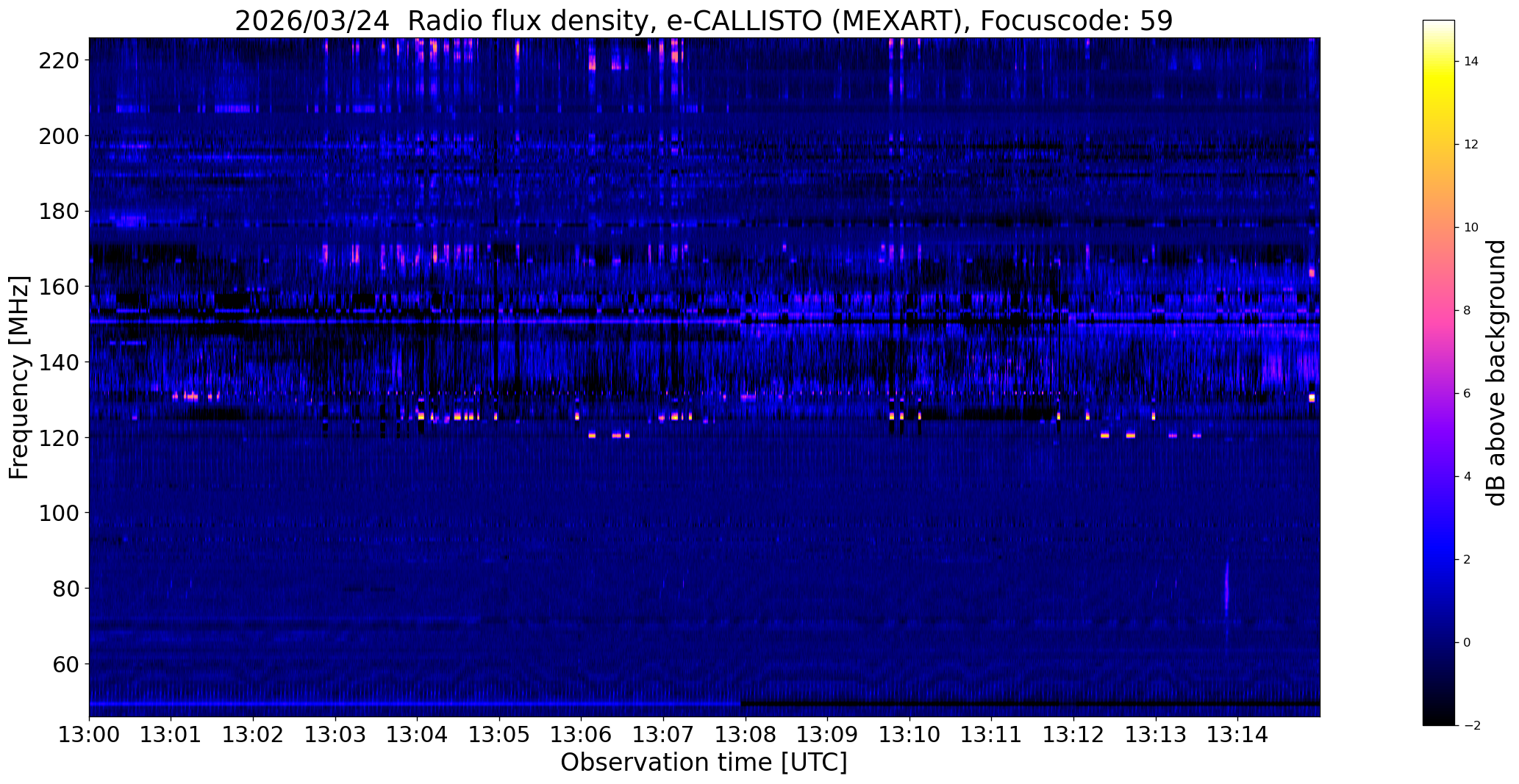1519x784 pixels.
Task: Click the 100 MHz frequency tick
Action: [x=60, y=513]
